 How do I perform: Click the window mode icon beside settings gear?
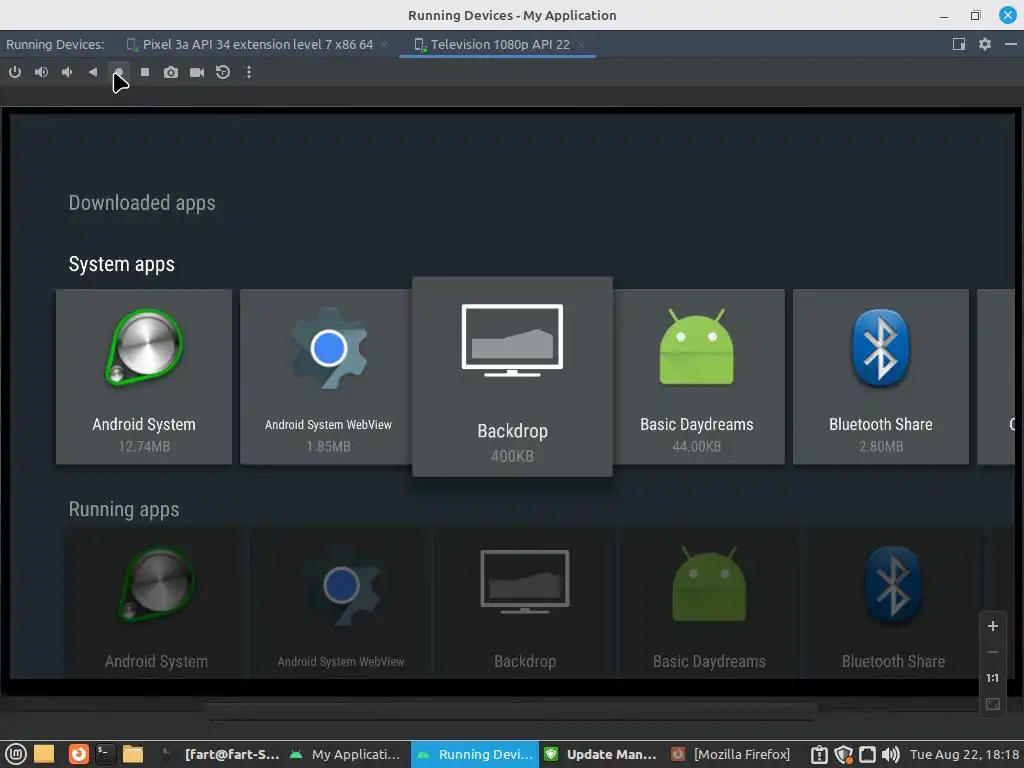[959, 44]
